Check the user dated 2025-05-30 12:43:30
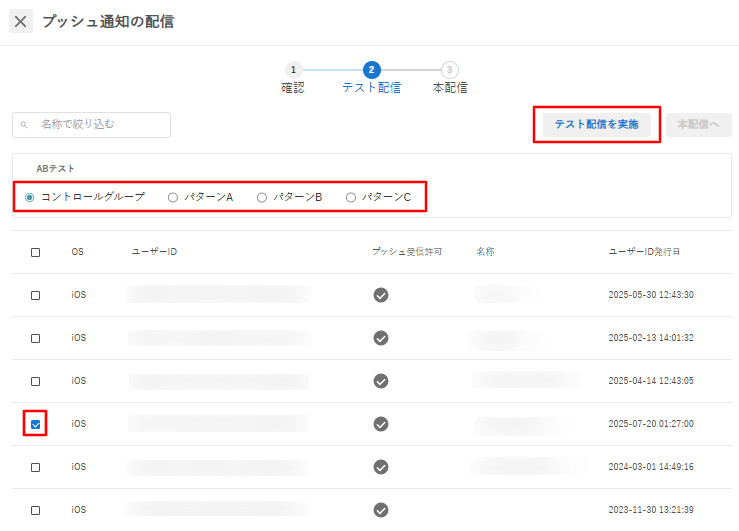 pos(35,295)
